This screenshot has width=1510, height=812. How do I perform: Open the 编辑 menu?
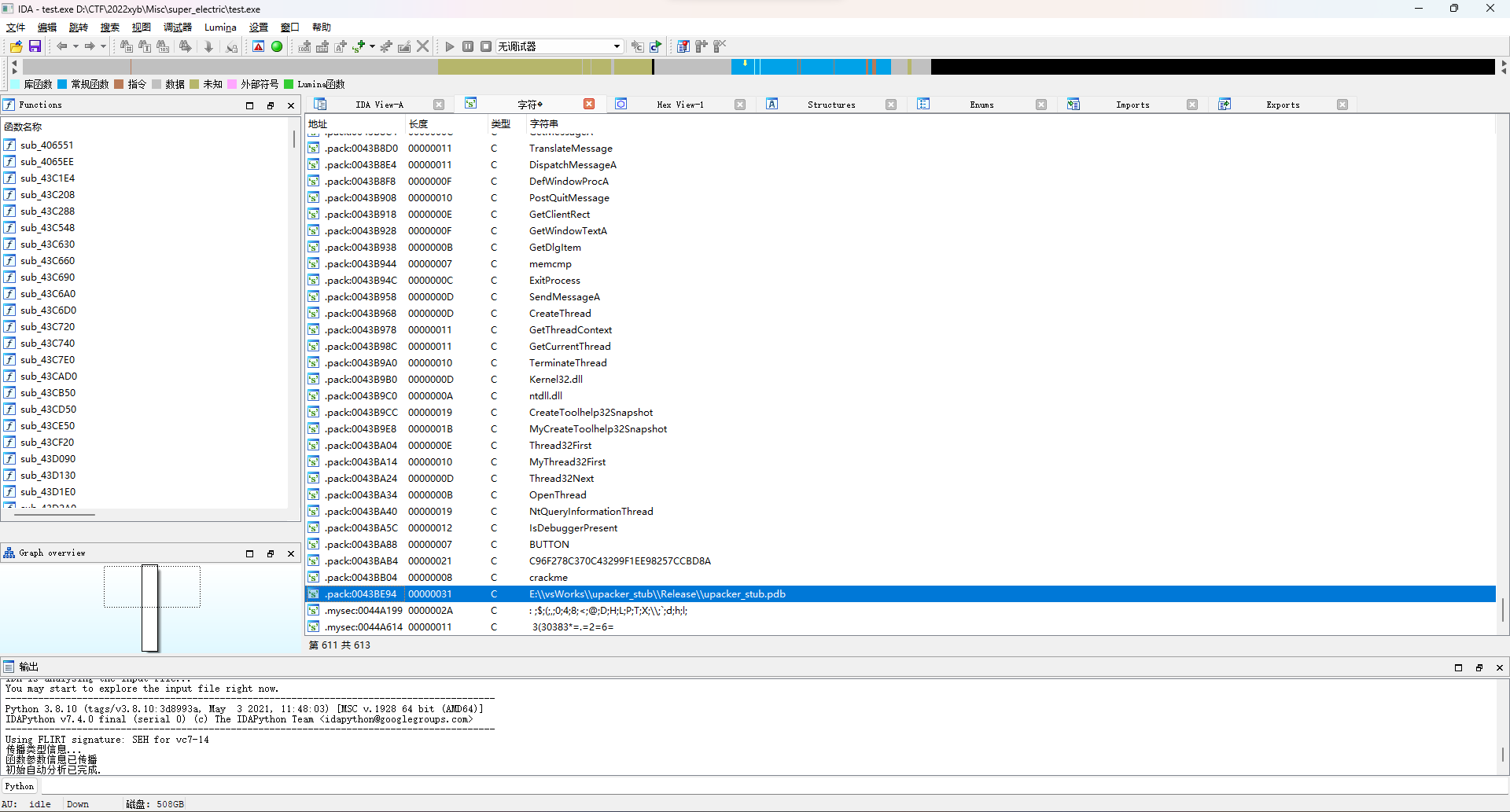point(47,28)
